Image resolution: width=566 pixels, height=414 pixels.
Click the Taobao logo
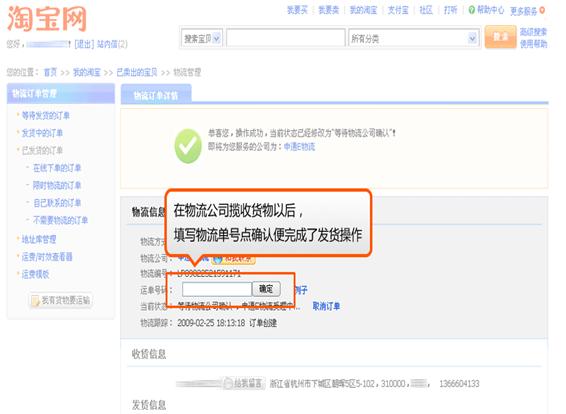tap(47, 18)
